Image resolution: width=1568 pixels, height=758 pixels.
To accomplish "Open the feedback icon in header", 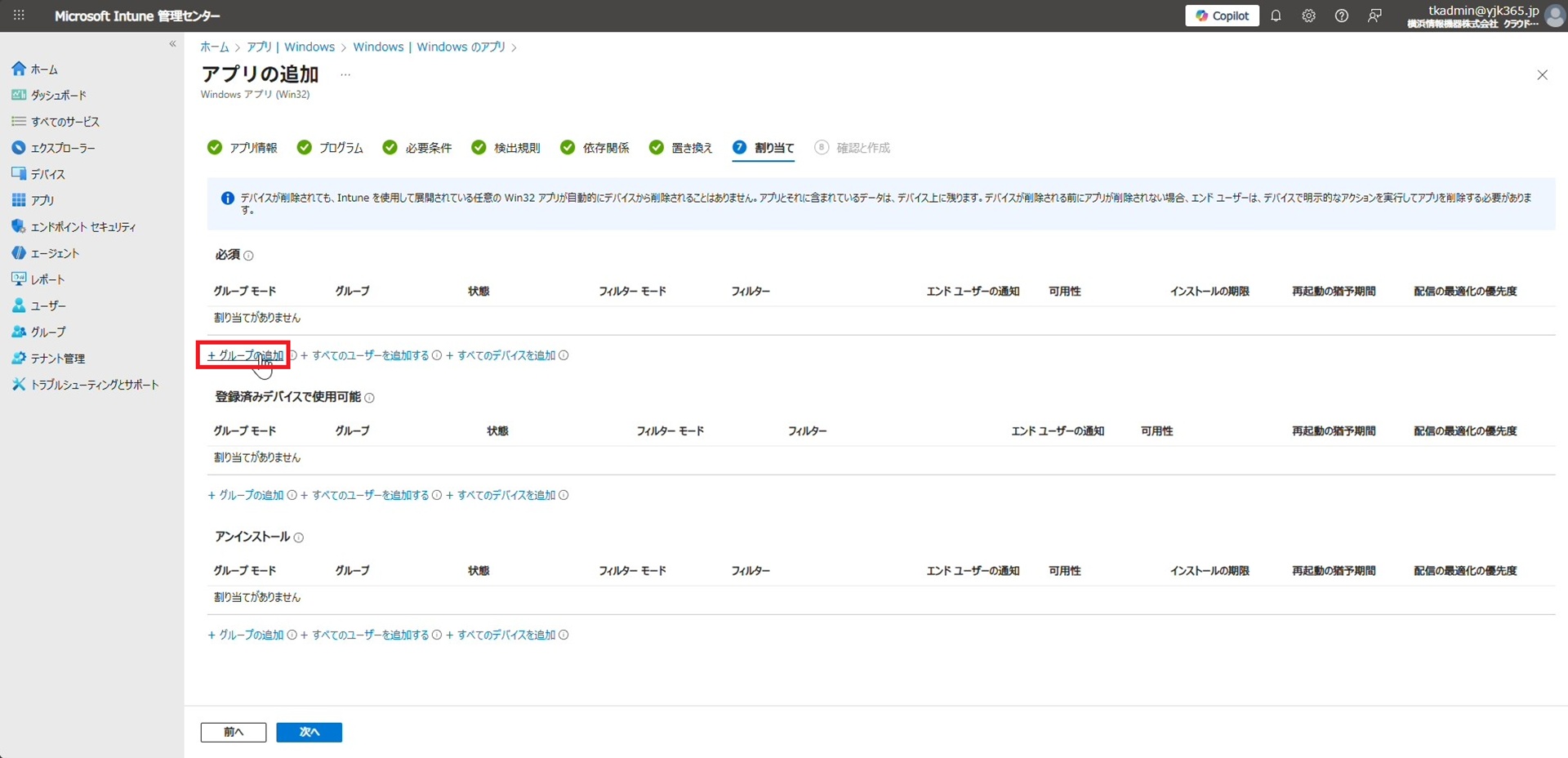I will tap(1374, 16).
